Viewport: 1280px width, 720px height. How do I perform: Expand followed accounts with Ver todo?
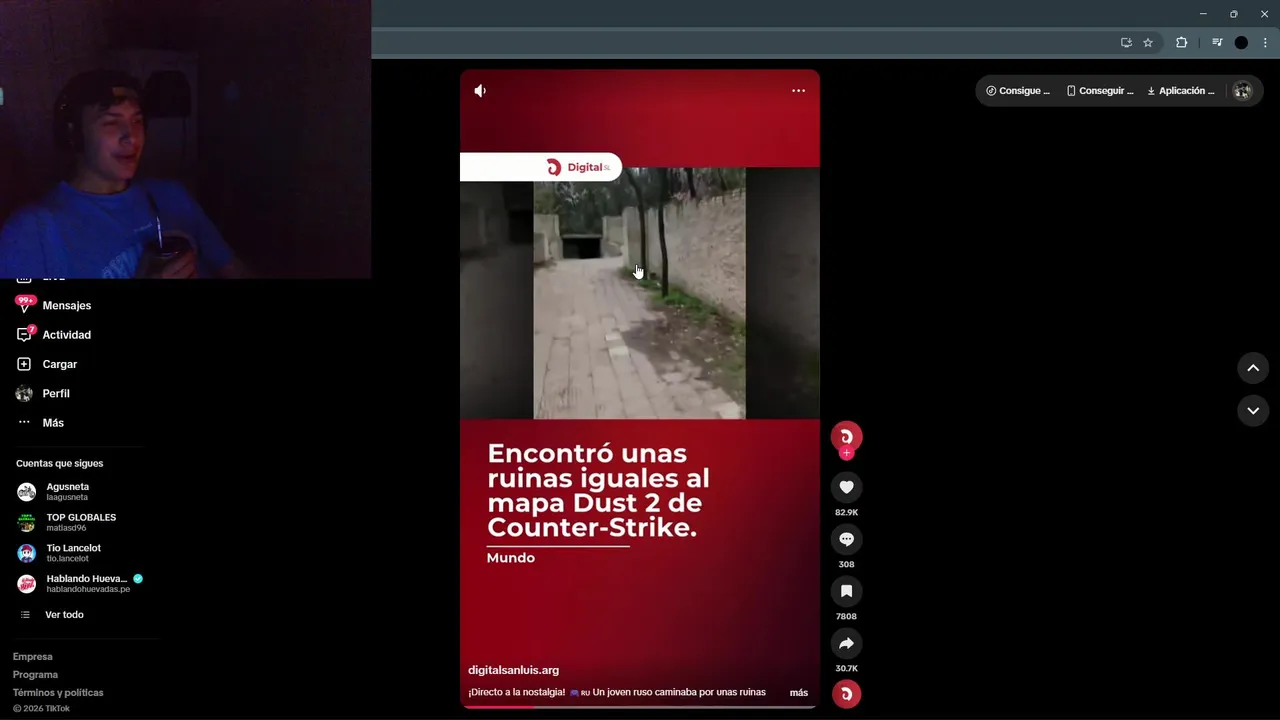click(64, 615)
